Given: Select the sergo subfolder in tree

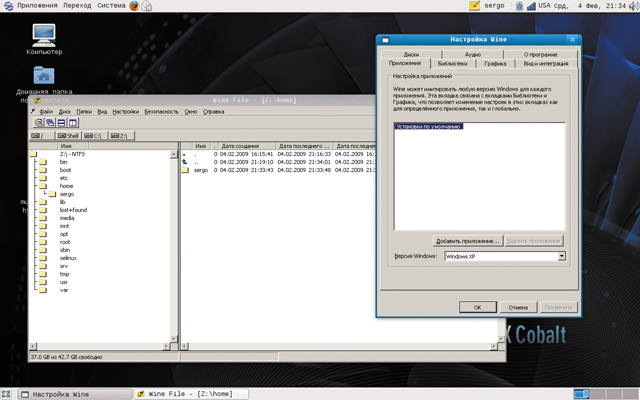Looking at the screenshot, I should [x=67, y=194].
